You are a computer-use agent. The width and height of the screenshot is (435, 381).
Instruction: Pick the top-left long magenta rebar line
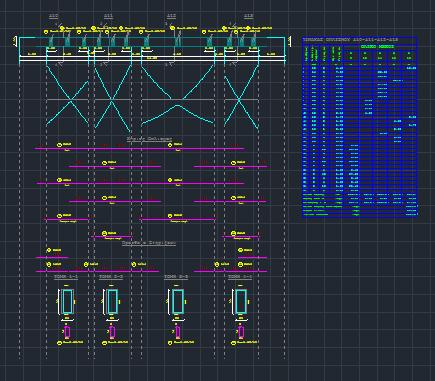(140, 149)
